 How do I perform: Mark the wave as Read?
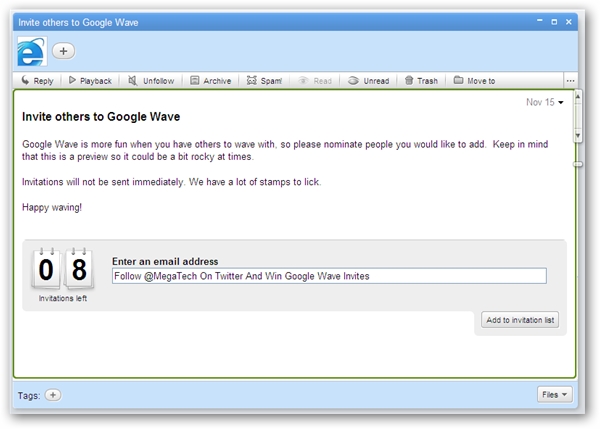[315, 81]
